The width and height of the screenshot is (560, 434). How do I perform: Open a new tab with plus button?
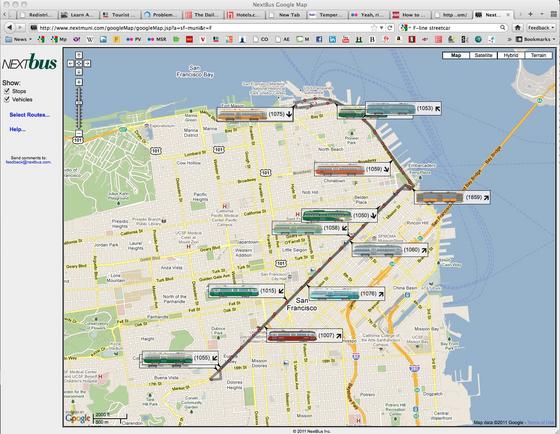click(530, 14)
